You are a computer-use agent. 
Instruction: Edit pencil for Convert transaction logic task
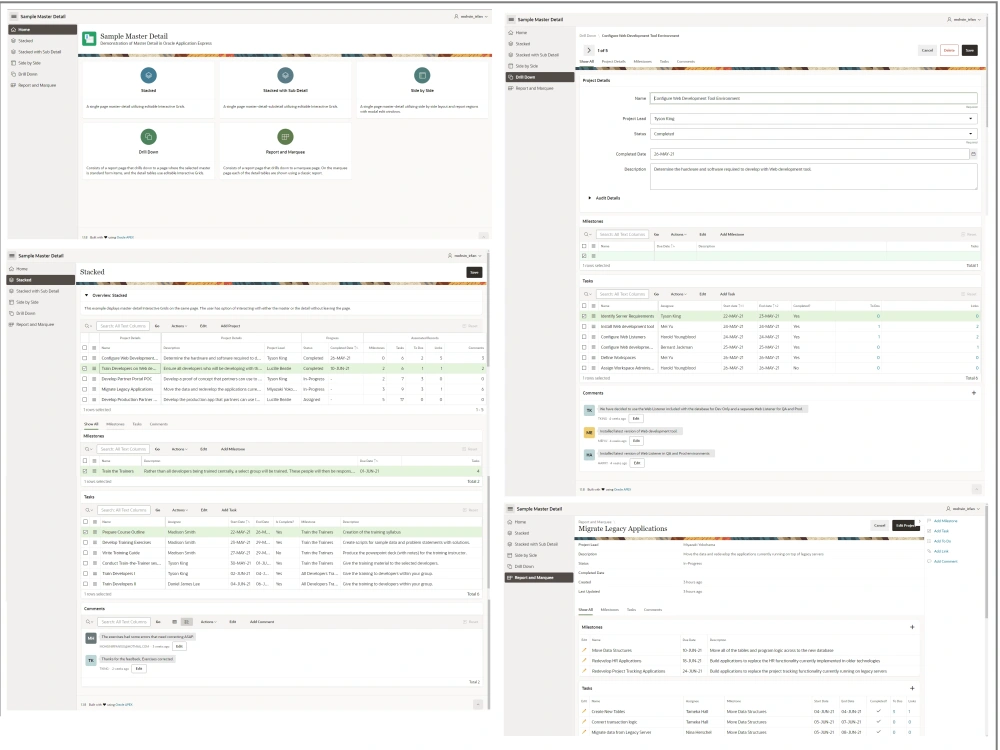(x=584, y=721)
